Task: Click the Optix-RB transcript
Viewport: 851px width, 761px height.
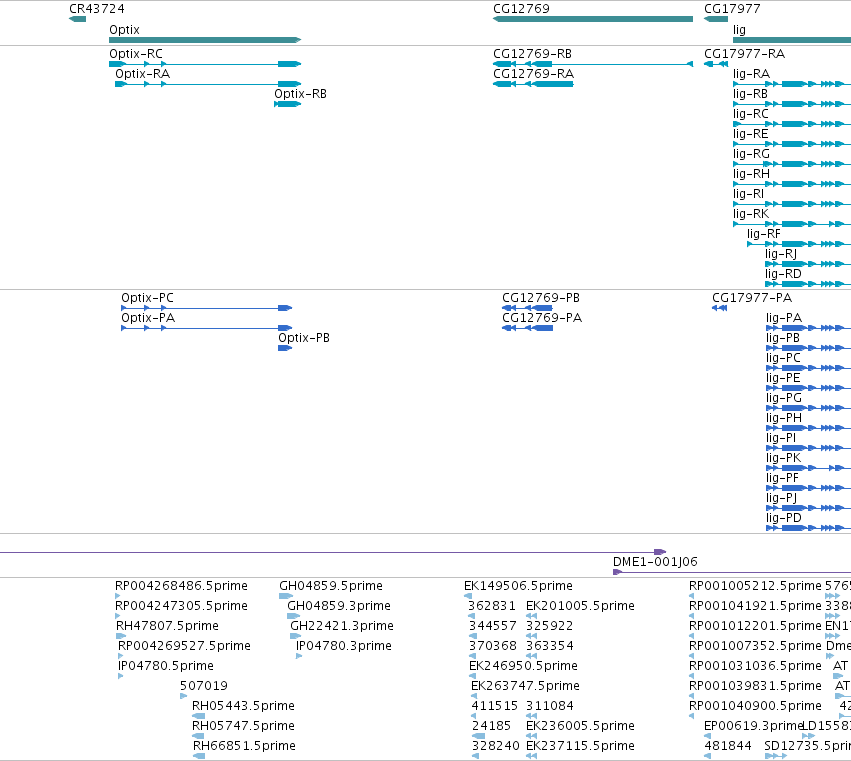Action: pyautogui.click(x=288, y=104)
